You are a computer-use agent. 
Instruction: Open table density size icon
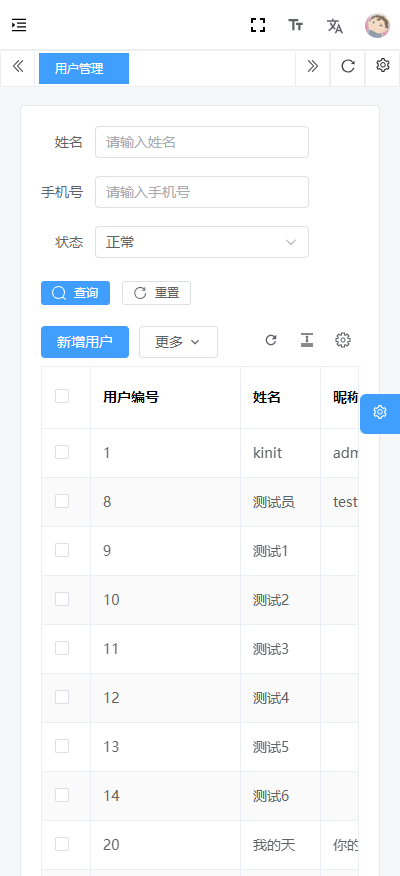[x=307, y=340]
